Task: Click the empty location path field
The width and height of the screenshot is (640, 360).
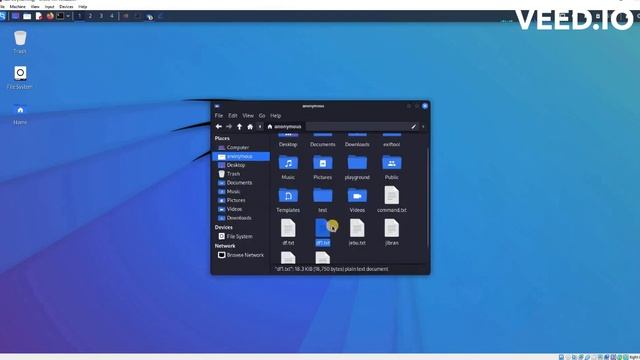Action: [x=357, y=127]
